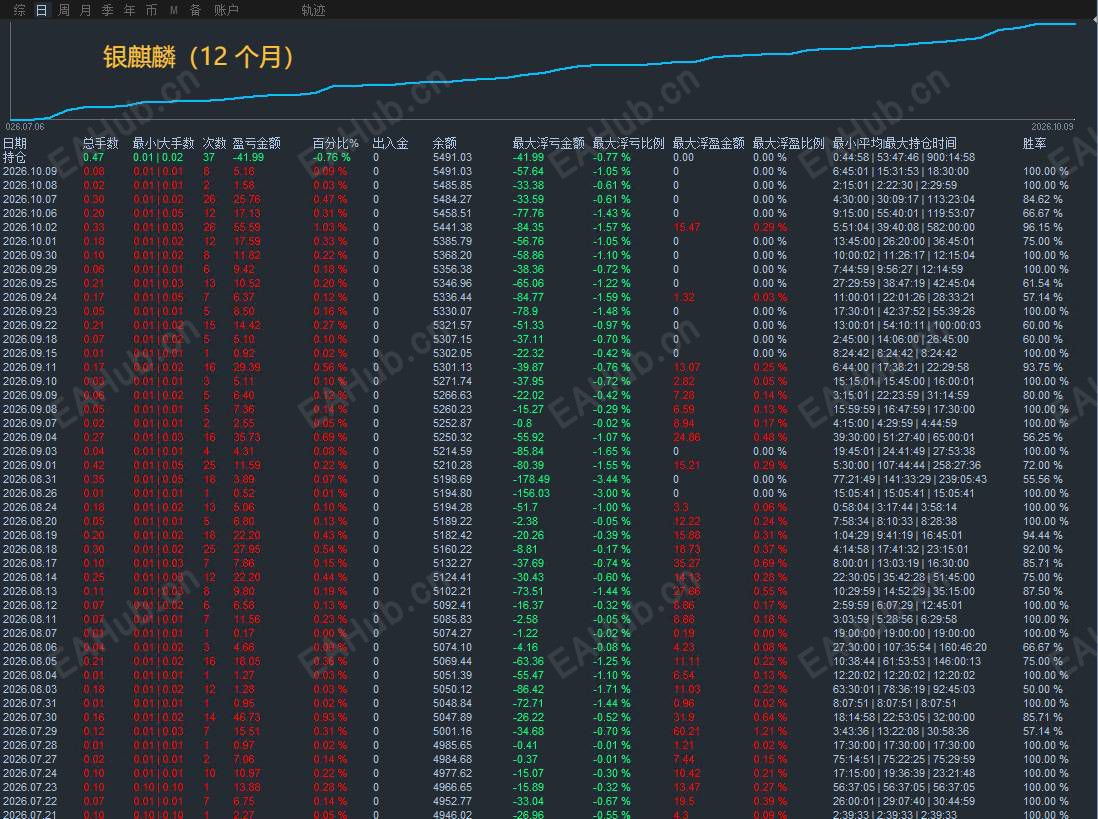Click the floating loss value -178.49
This screenshot has width=1098, height=819.
pyautogui.click(x=531, y=480)
